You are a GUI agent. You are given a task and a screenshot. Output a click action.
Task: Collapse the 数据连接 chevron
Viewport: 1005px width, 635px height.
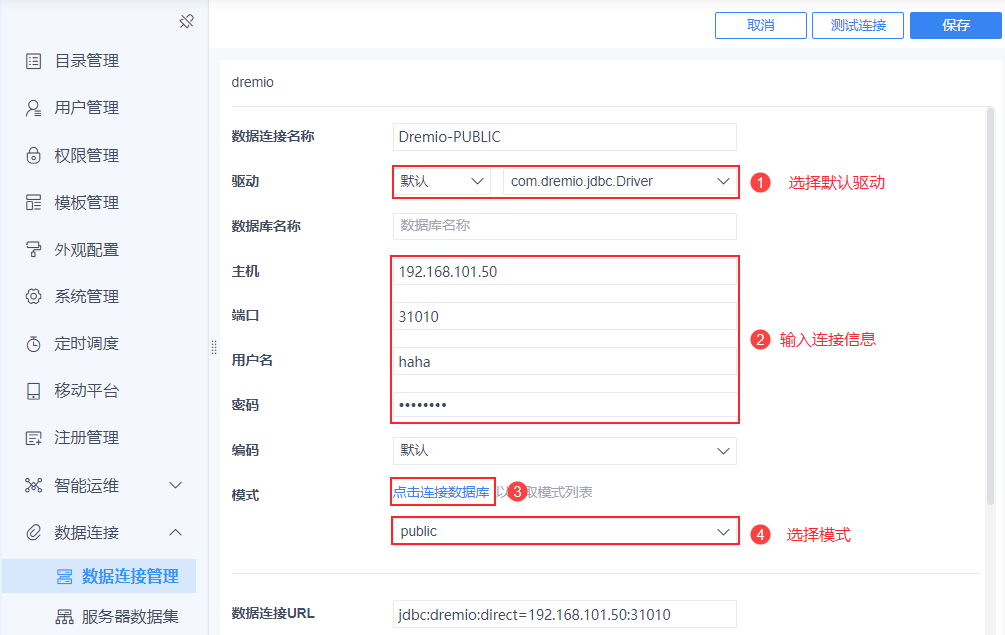pyautogui.click(x=176, y=532)
